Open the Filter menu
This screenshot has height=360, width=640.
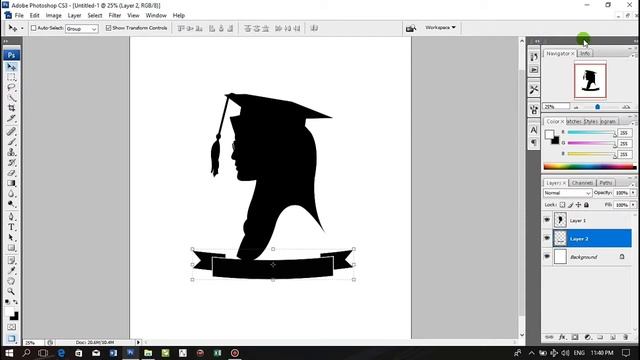tap(115, 16)
